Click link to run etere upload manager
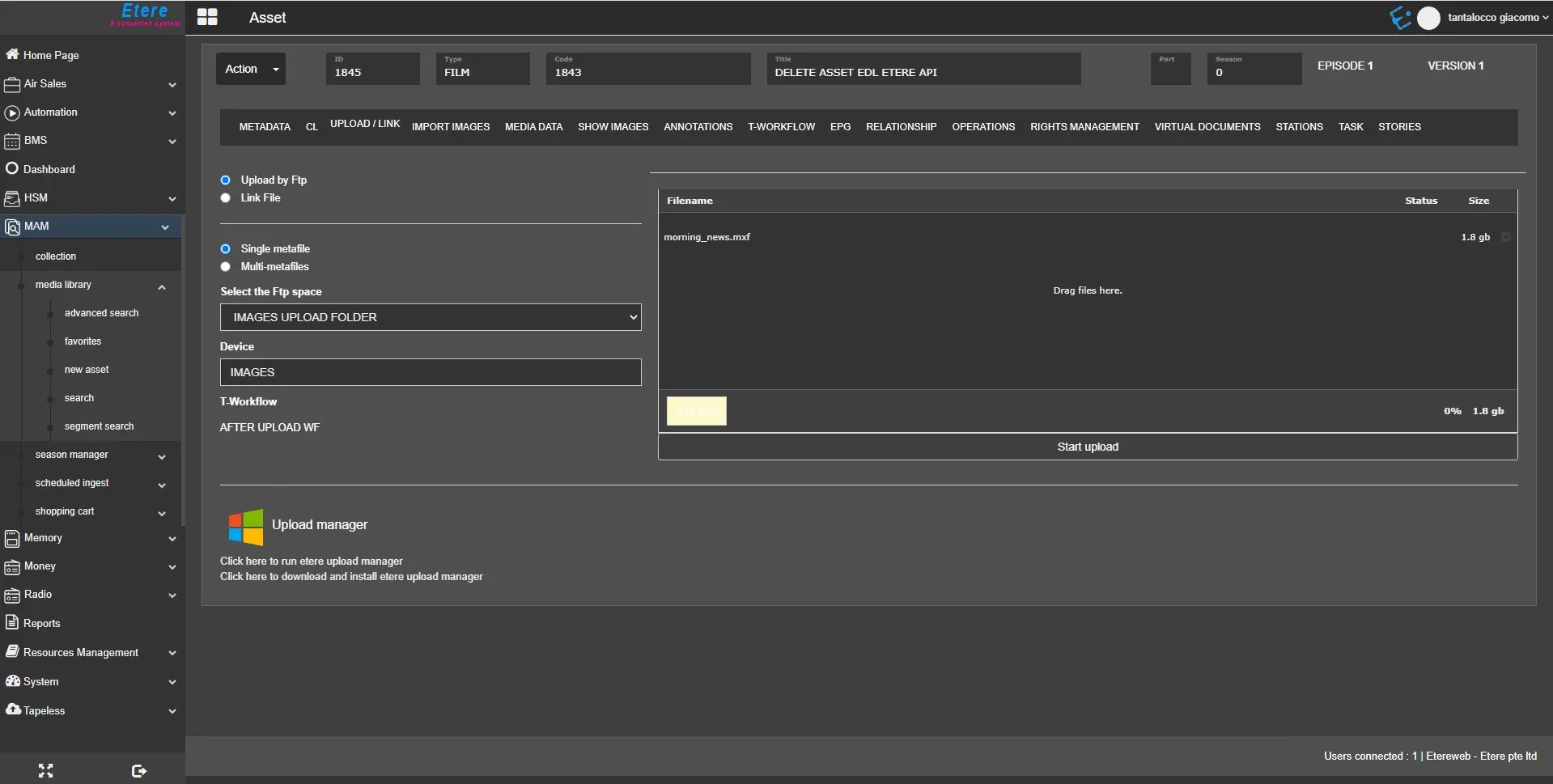The image size is (1553, 784). [311, 561]
